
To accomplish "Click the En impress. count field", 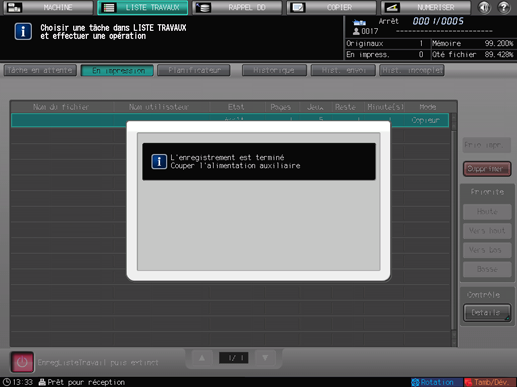I will [386, 55].
